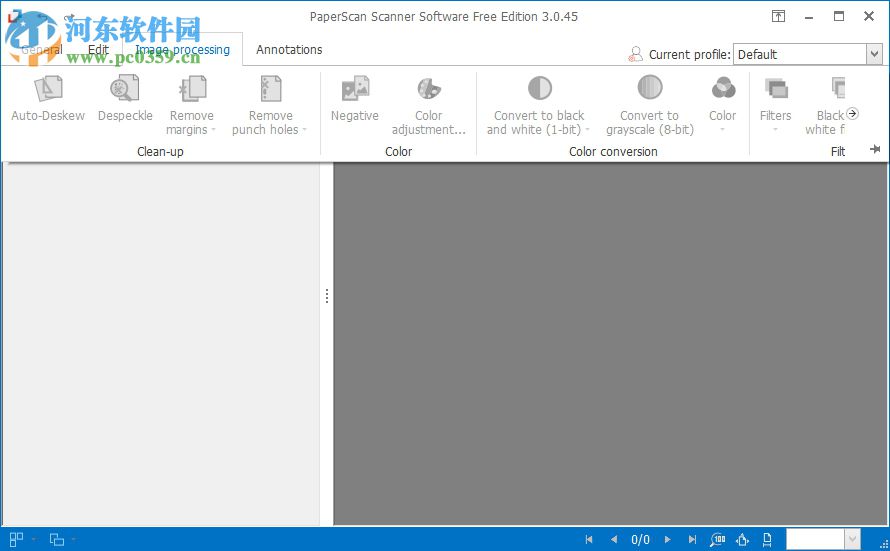The height and width of the screenshot is (551, 890).
Task: Click the Remove margins tool
Action: tap(191, 106)
